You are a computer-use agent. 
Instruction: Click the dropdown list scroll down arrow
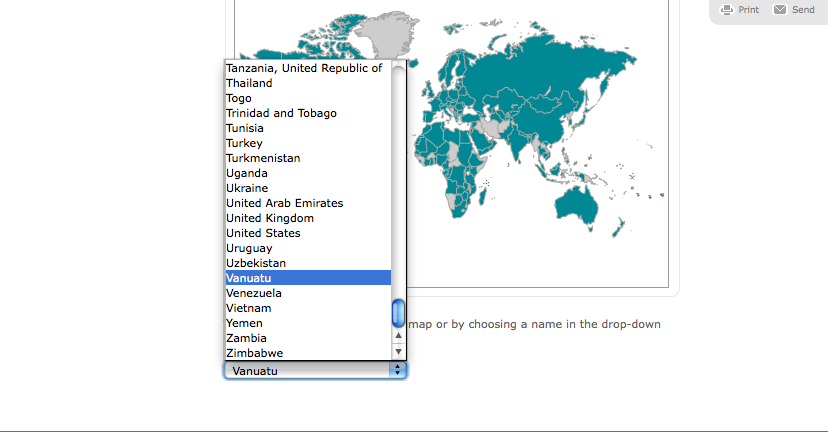(398, 351)
